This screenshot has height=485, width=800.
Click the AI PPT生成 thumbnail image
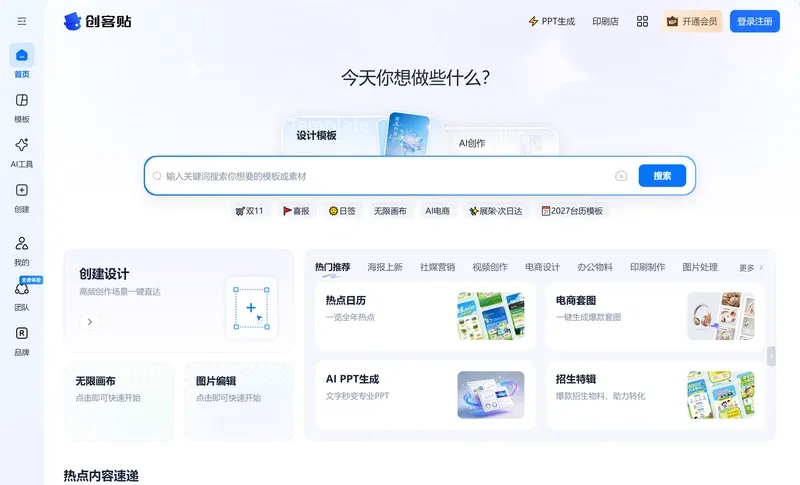tap(491, 395)
